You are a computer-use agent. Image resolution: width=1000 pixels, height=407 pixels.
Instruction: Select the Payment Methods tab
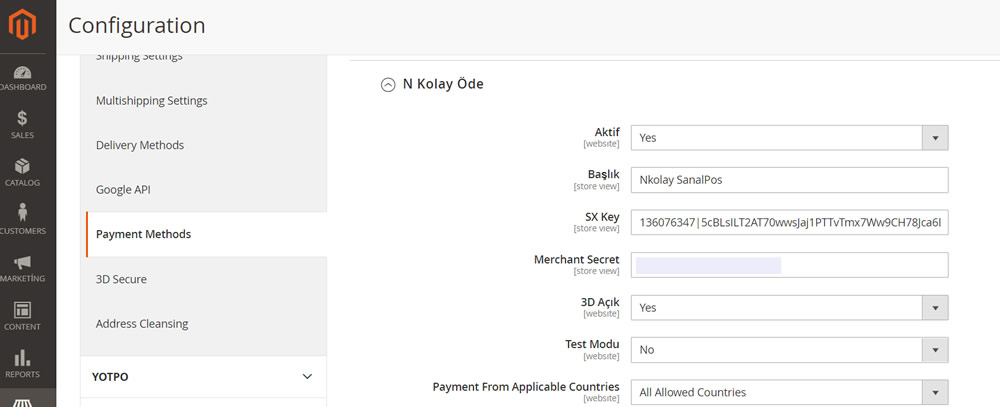[x=143, y=234]
